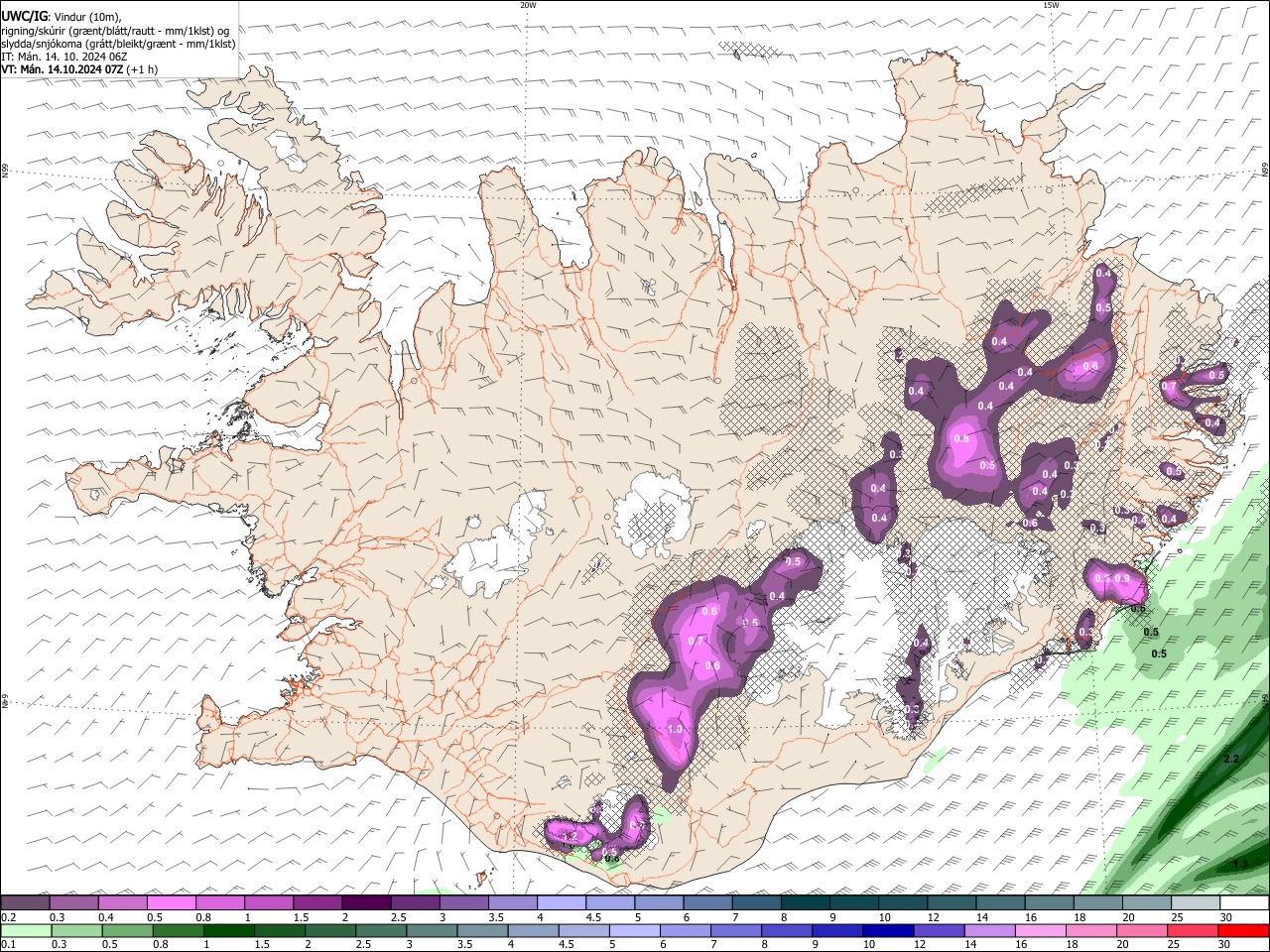Pick the darkest green 1 rain scale swatch

point(228,930)
